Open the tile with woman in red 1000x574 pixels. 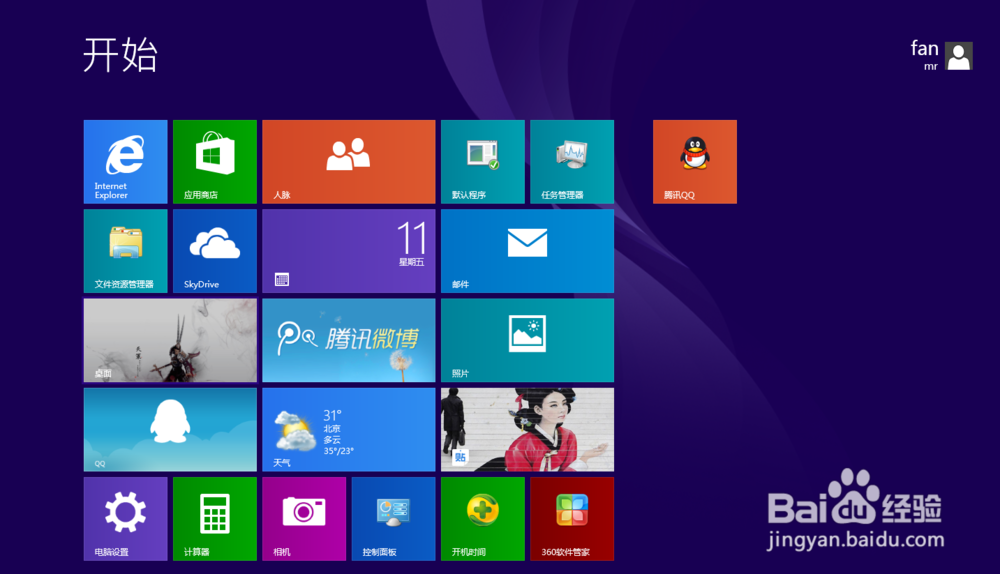527,430
